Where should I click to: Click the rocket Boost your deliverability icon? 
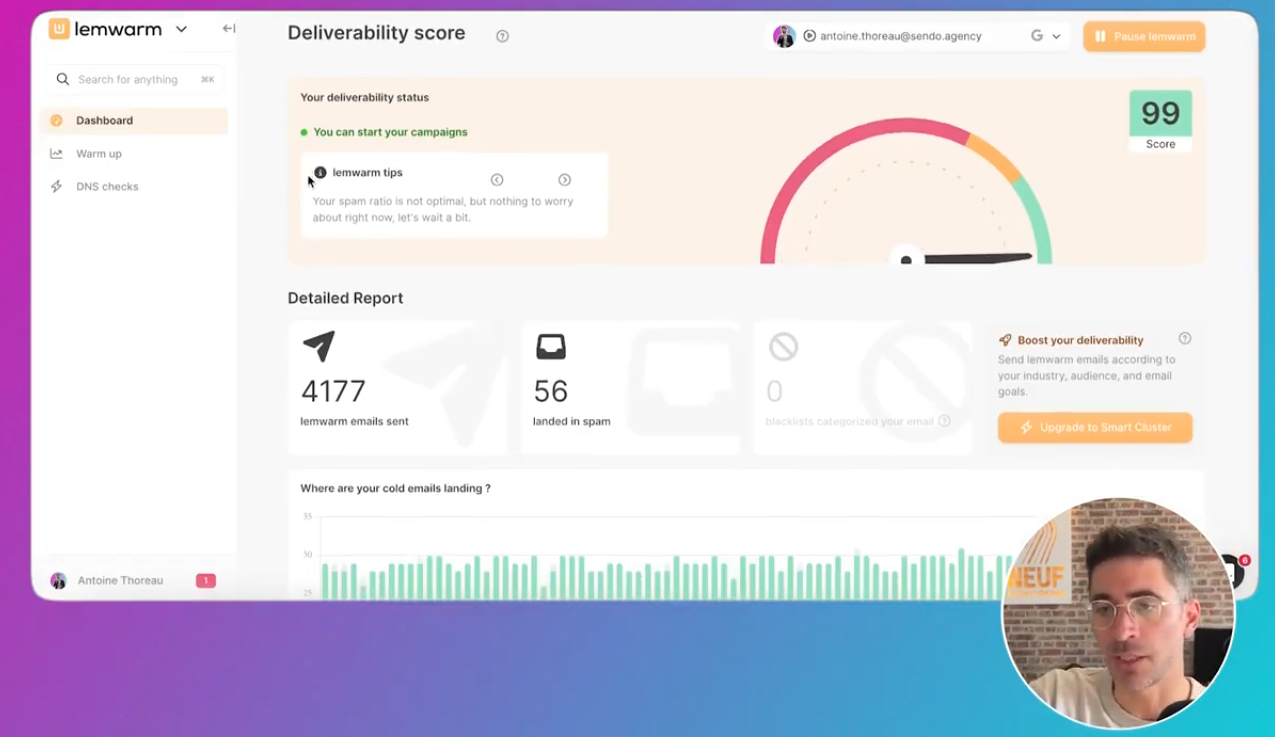coord(1005,340)
